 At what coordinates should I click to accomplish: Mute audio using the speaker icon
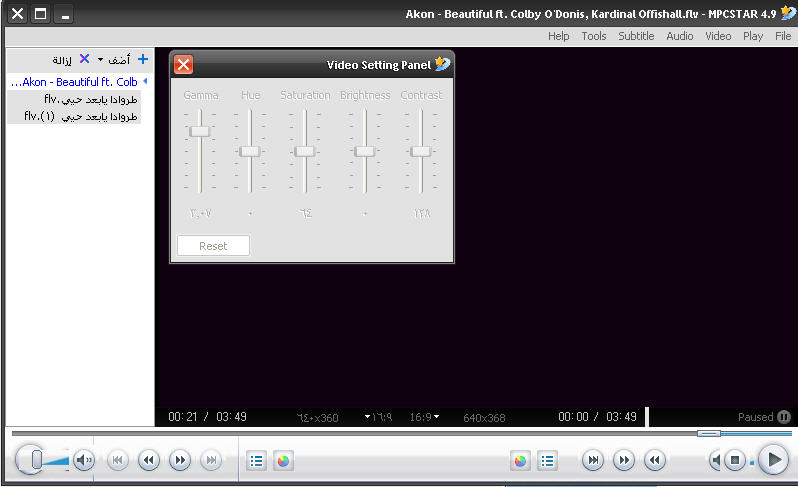[x=84, y=460]
